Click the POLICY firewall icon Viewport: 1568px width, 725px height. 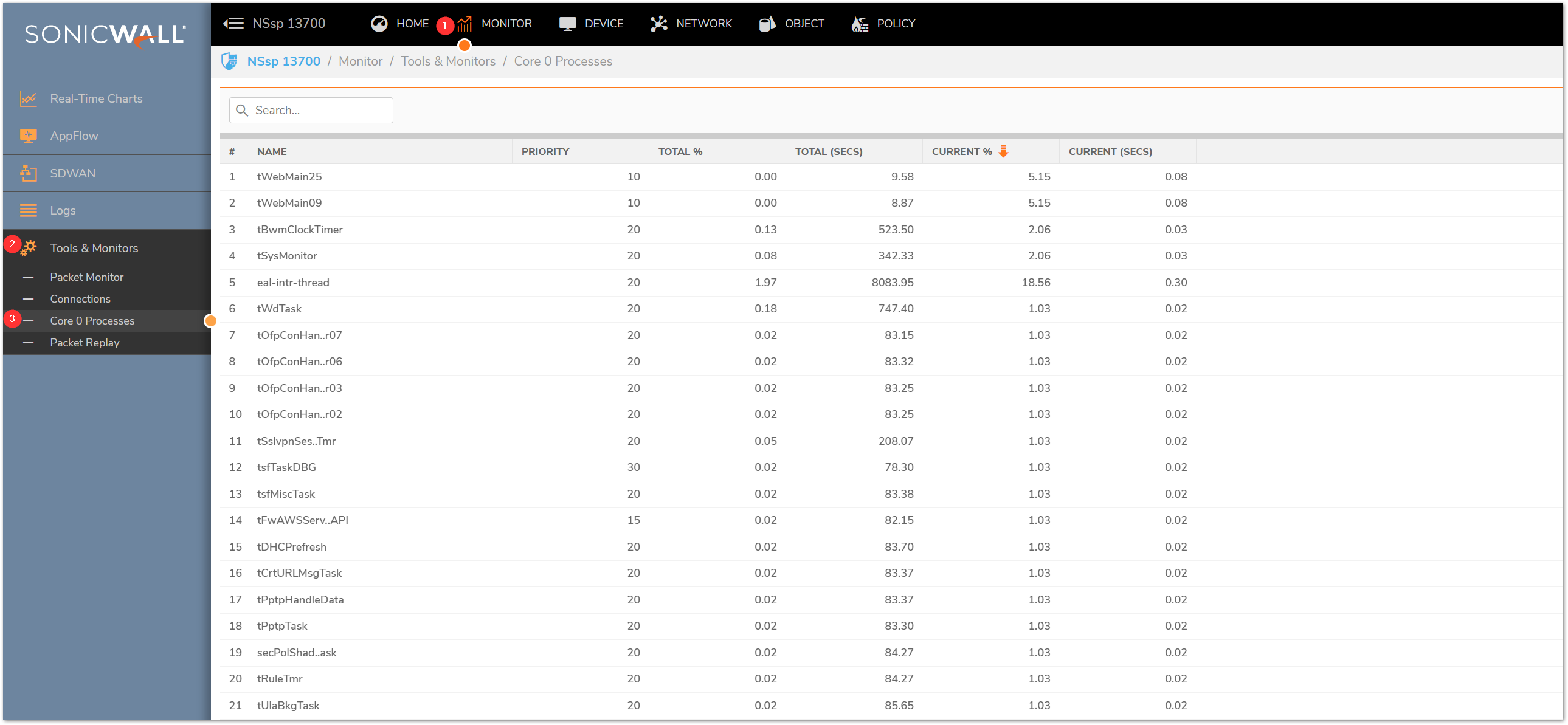tap(860, 24)
